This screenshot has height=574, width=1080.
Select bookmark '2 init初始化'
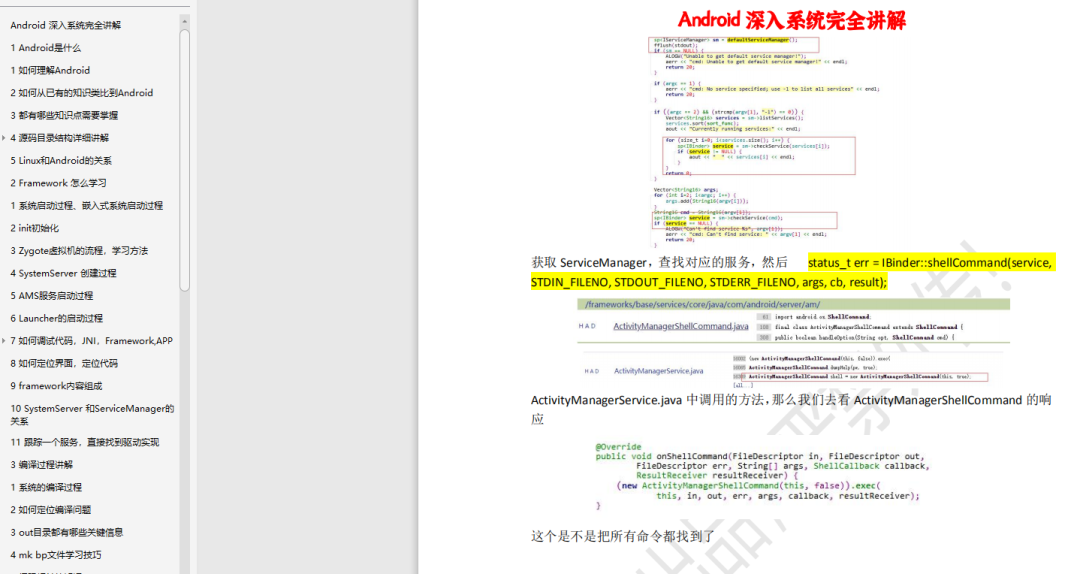click(34, 228)
